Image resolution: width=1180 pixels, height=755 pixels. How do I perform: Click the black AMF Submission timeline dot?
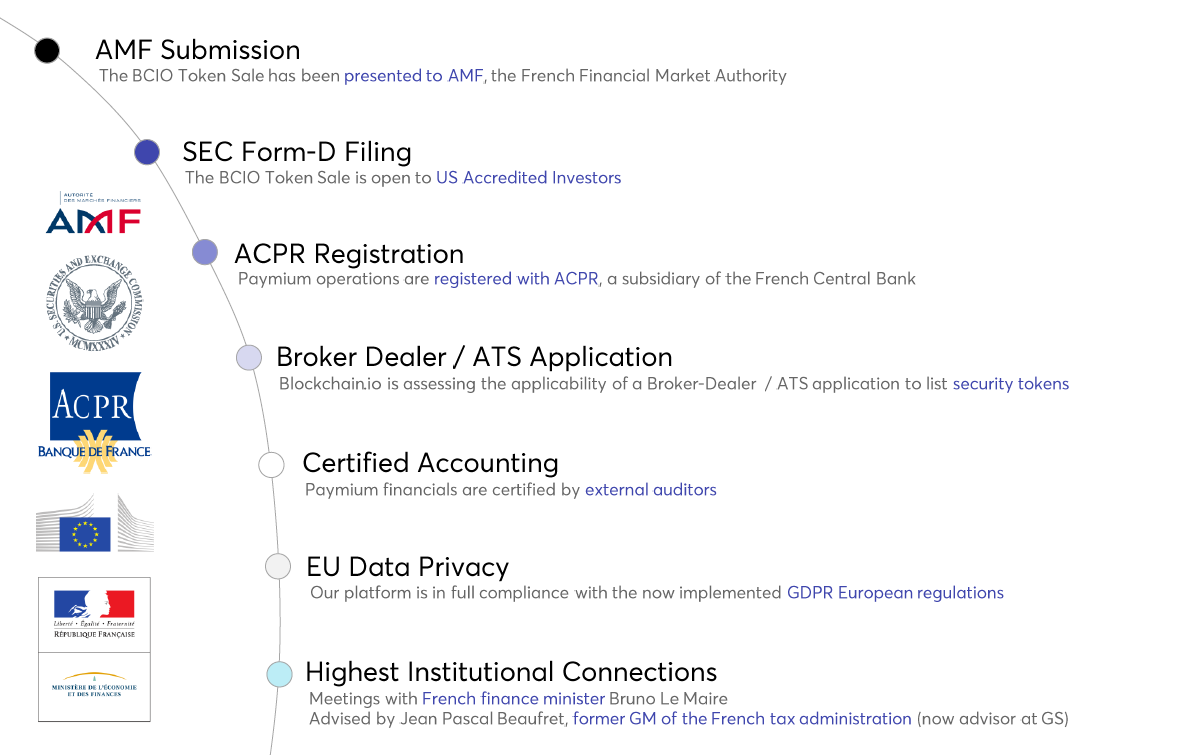click(47, 50)
